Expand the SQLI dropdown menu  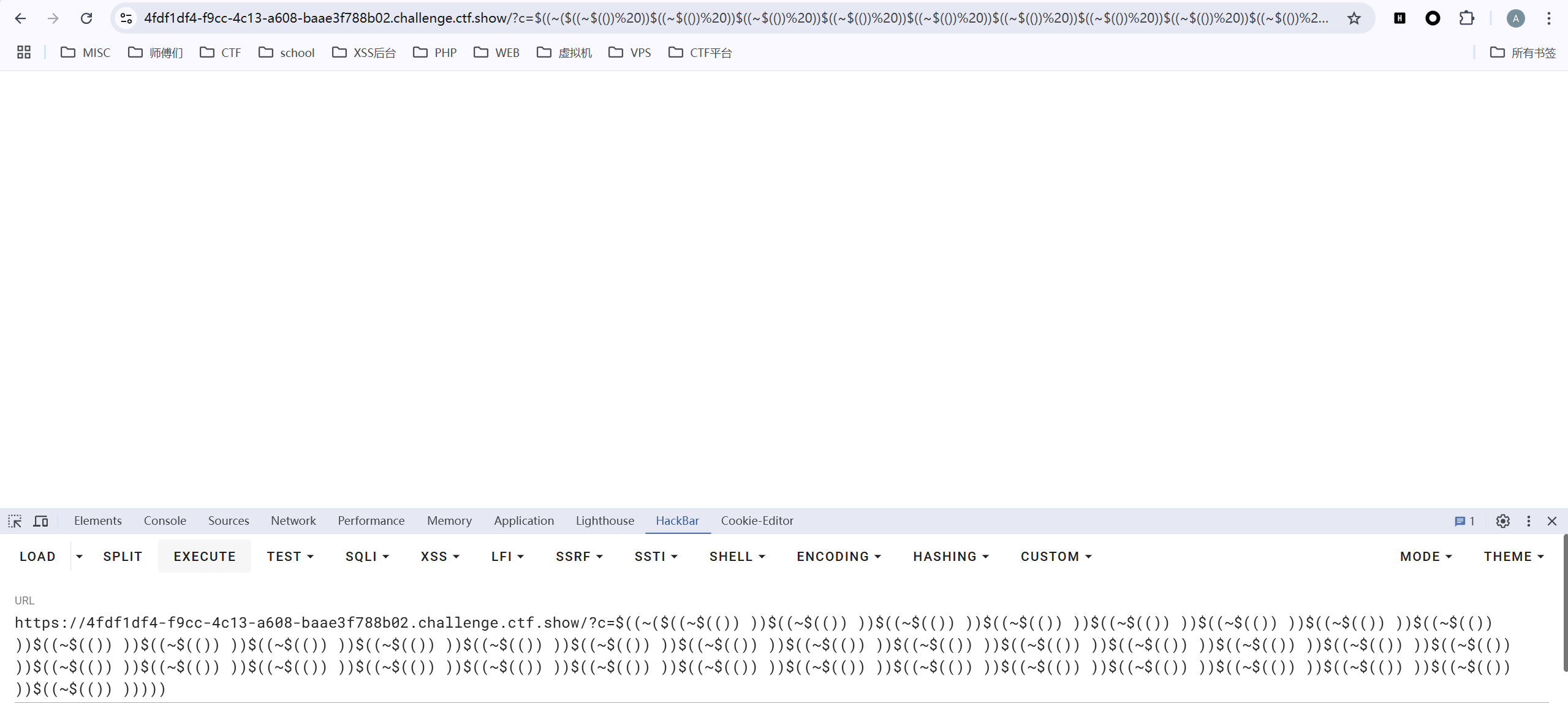pyautogui.click(x=367, y=557)
